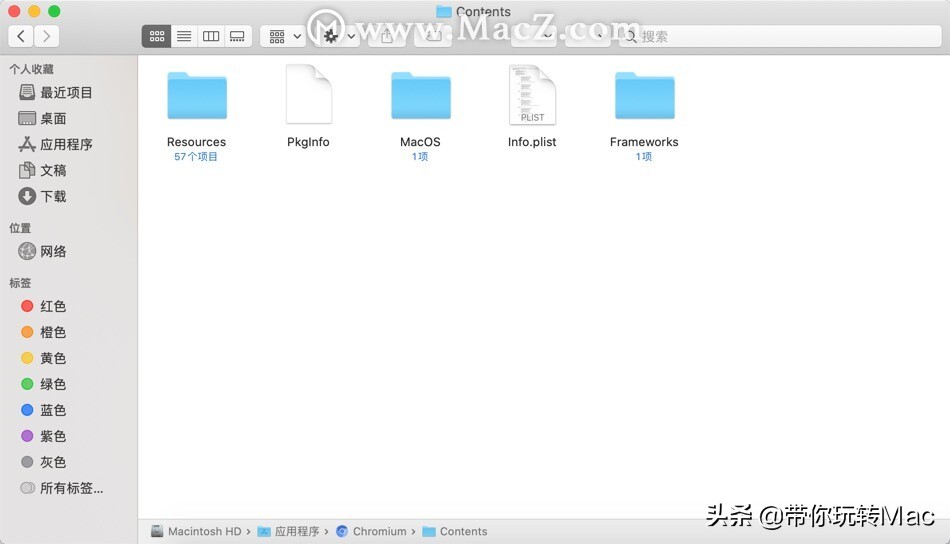Open the group-by arrangement dropdown
The image size is (950, 544).
(x=284, y=36)
